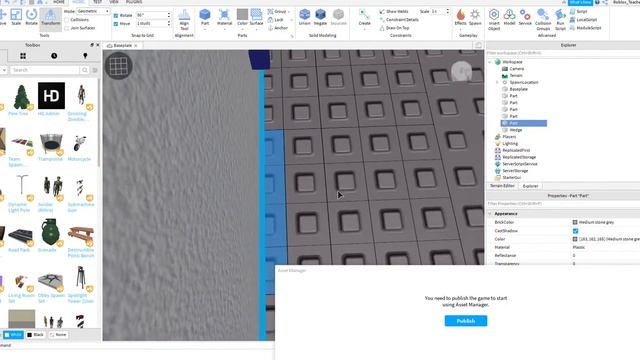Screen dimensions: 640x360
Task: Select the None background option
Action: (58, 335)
